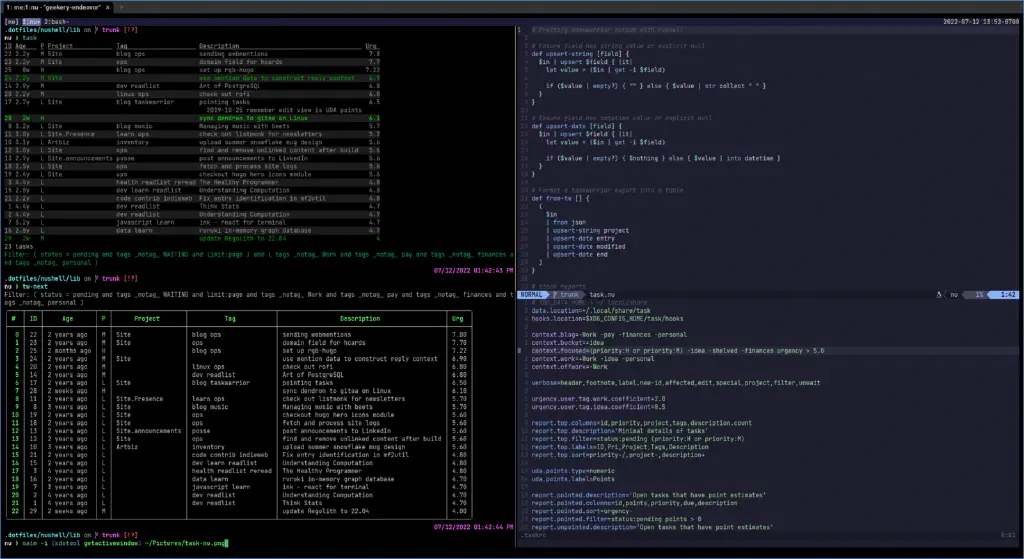
Task: Click the timestamp 07/12/2022 01:42:44 PM
Action: coord(473,527)
